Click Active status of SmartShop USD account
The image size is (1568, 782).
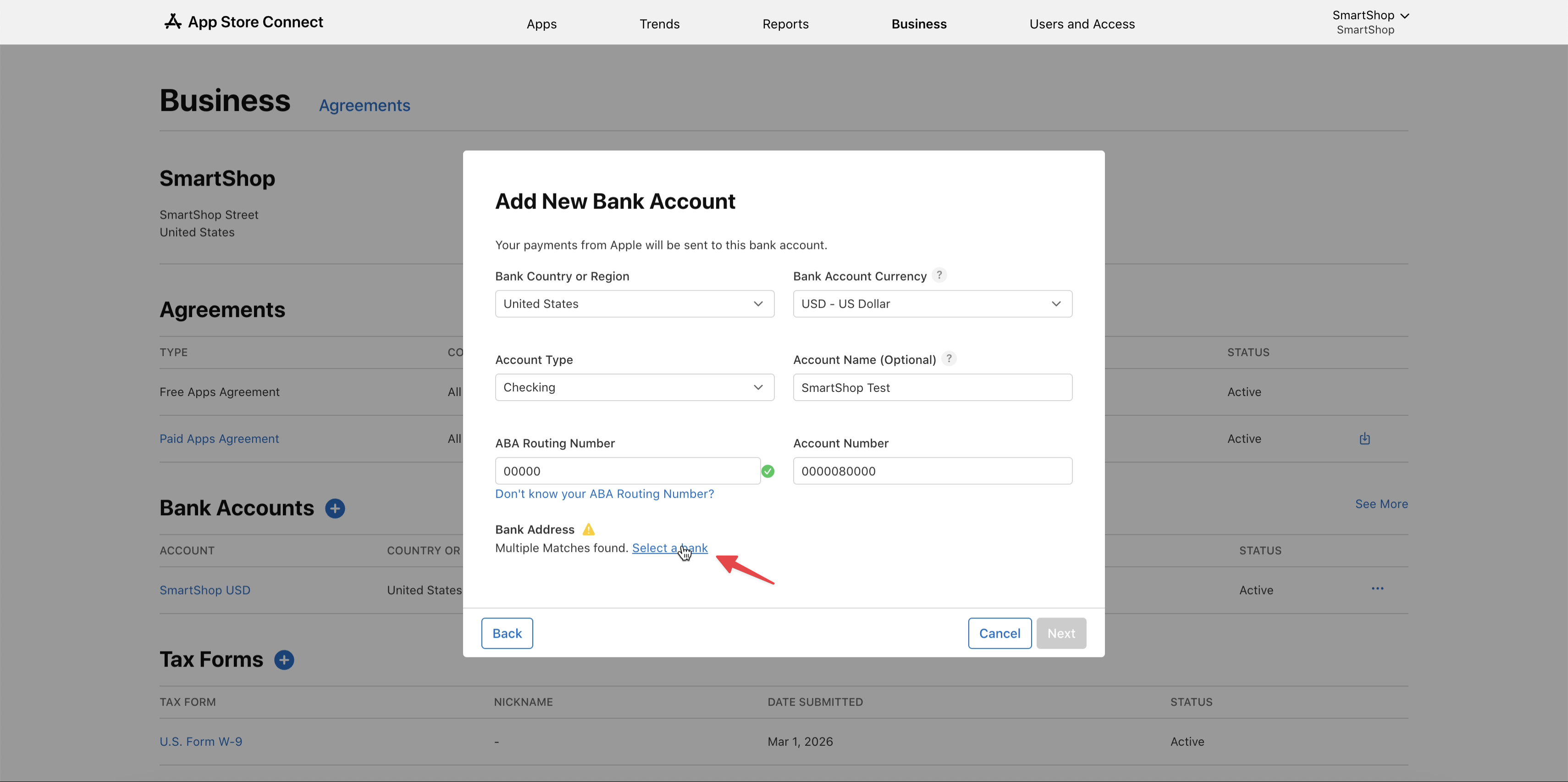point(1256,590)
